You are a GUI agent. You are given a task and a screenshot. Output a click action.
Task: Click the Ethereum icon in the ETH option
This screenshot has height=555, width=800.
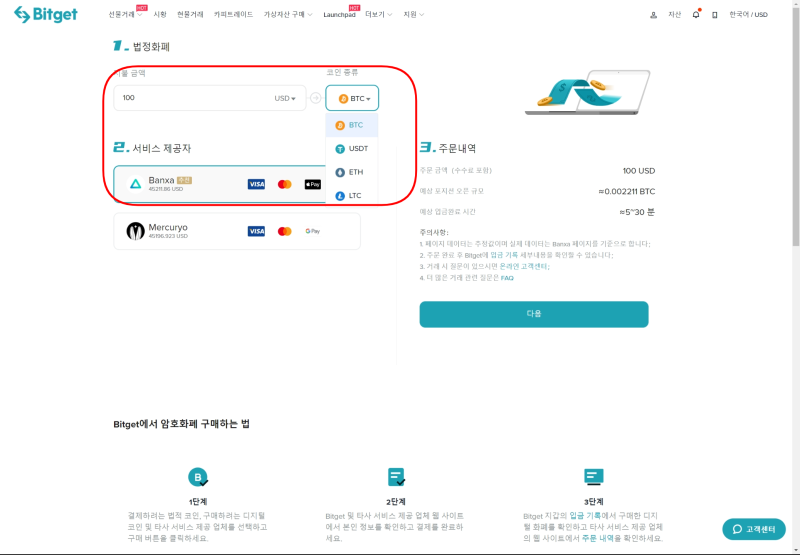340,172
